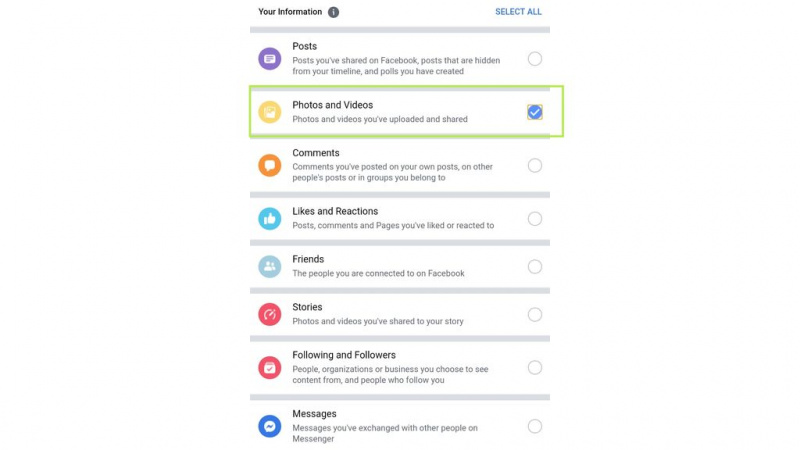The height and width of the screenshot is (450, 800).
Task: Choose the Messages selection circle
Action: point(535,426)
